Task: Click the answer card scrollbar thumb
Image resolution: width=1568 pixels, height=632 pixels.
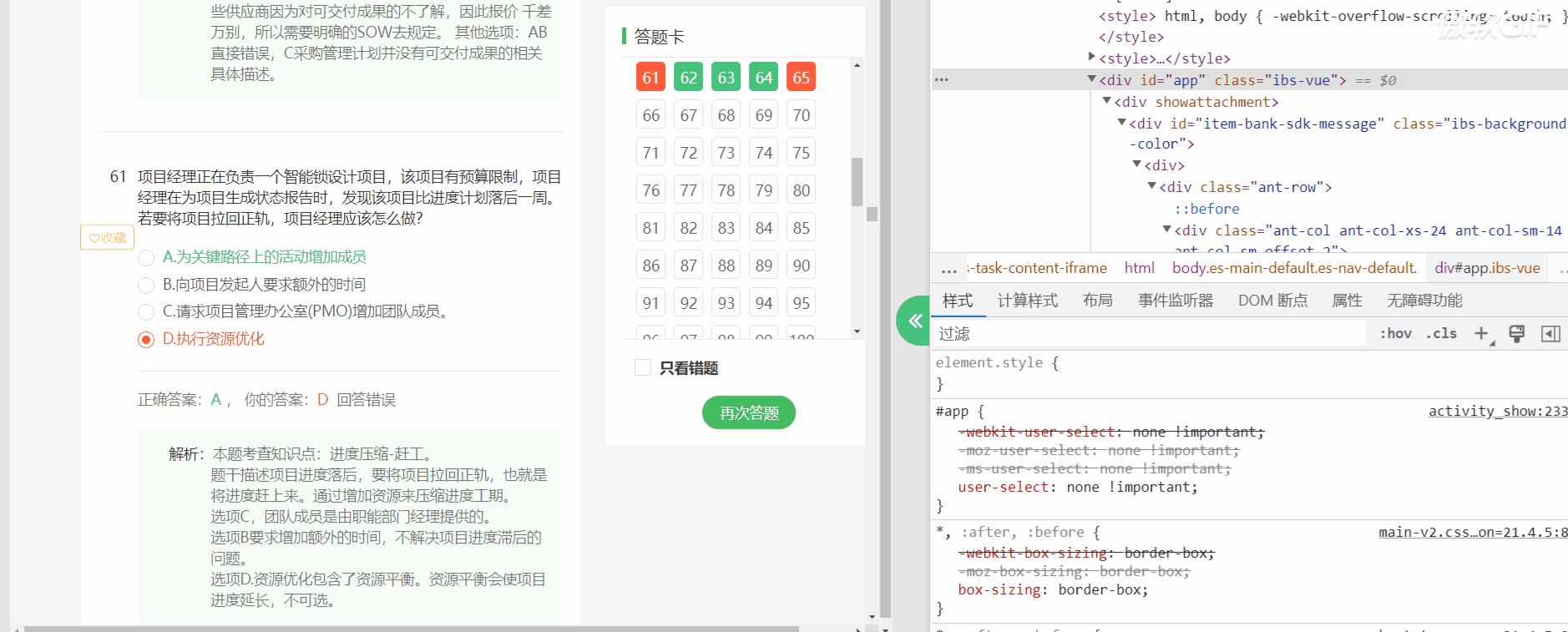Action: pyautogui.click(x=857, y=181)
